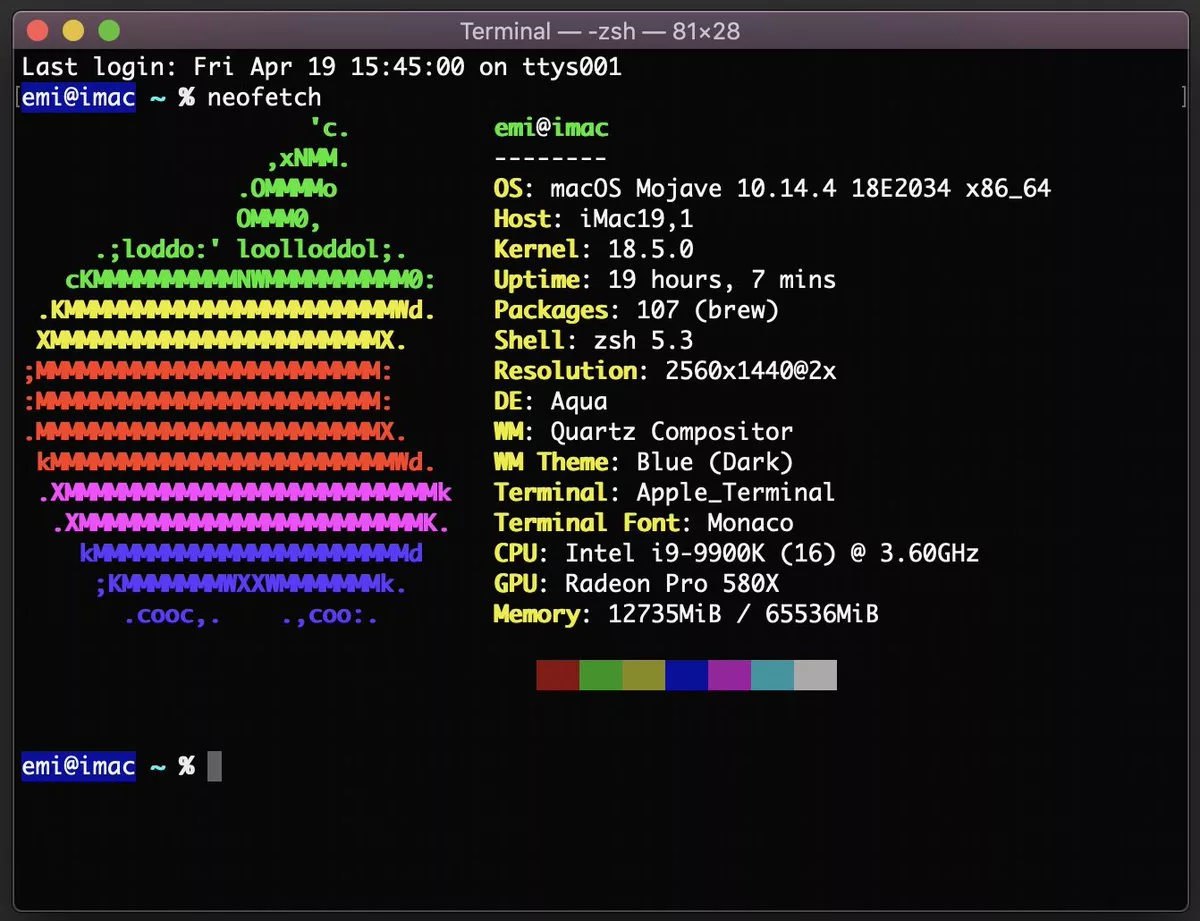Click the bottom 'emi@imac' prompt
The width and height of the screenshot is (1200, 921).
[x=78, y=767]
